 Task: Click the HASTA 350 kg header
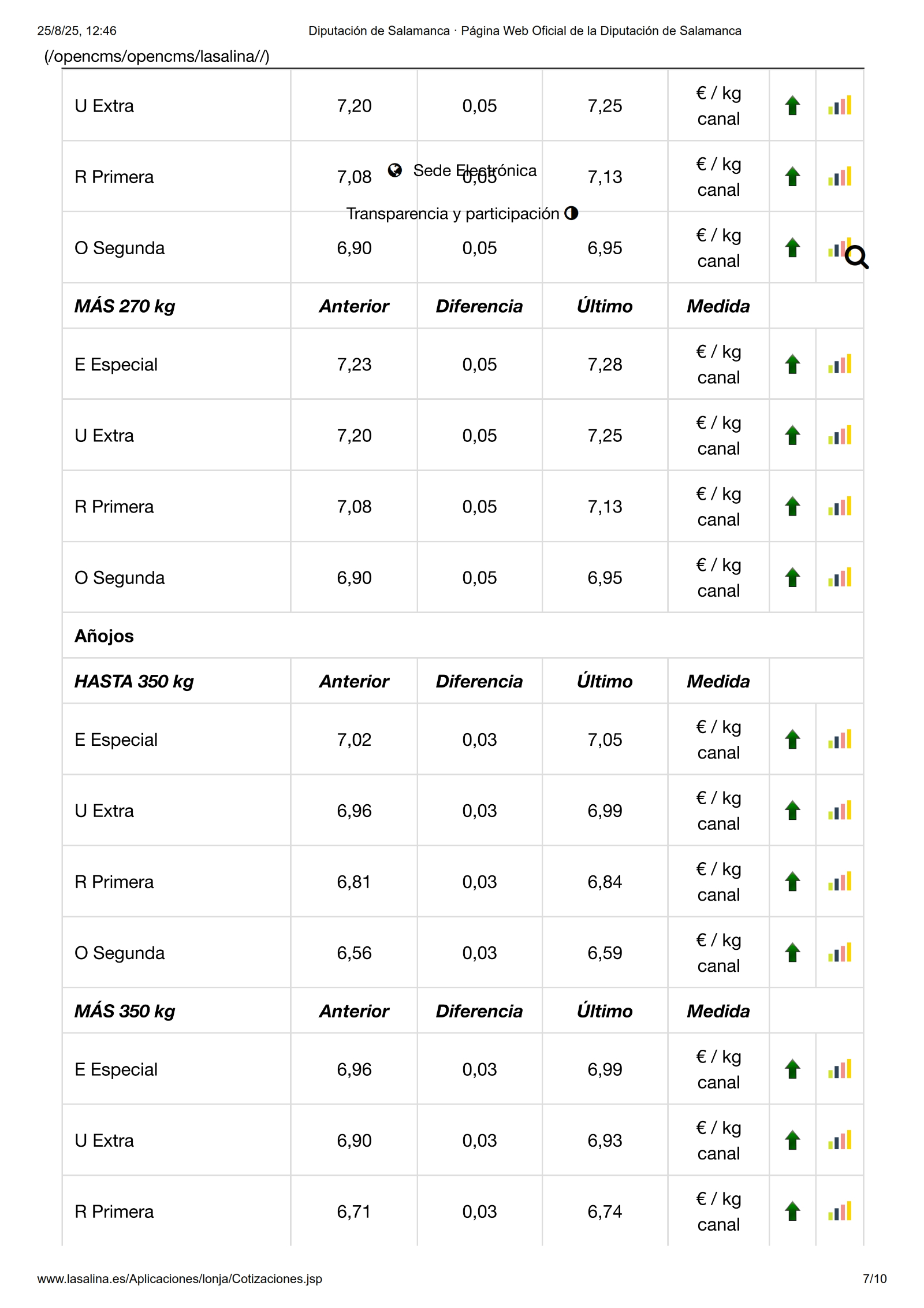[x=134, y=681]
